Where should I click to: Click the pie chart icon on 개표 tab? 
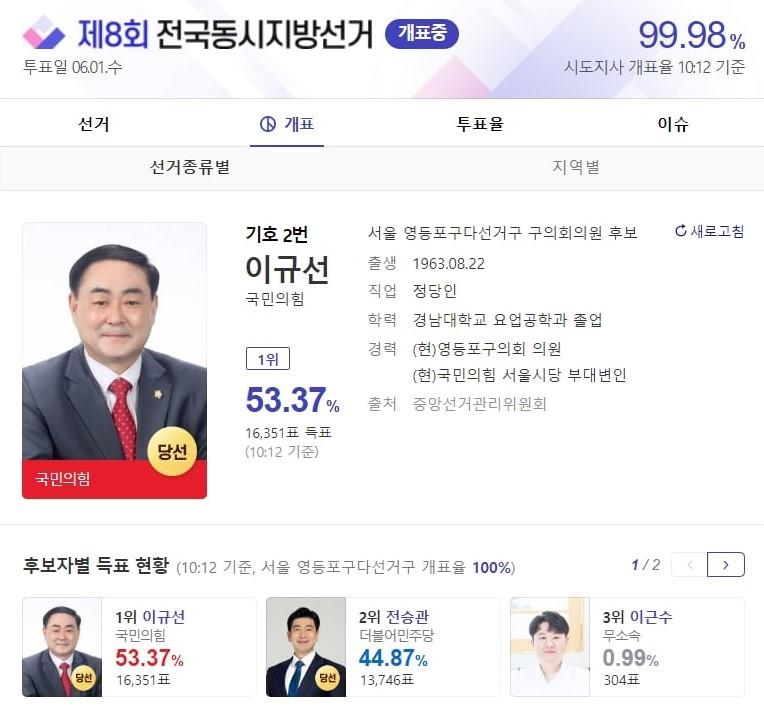coord(267,124)
